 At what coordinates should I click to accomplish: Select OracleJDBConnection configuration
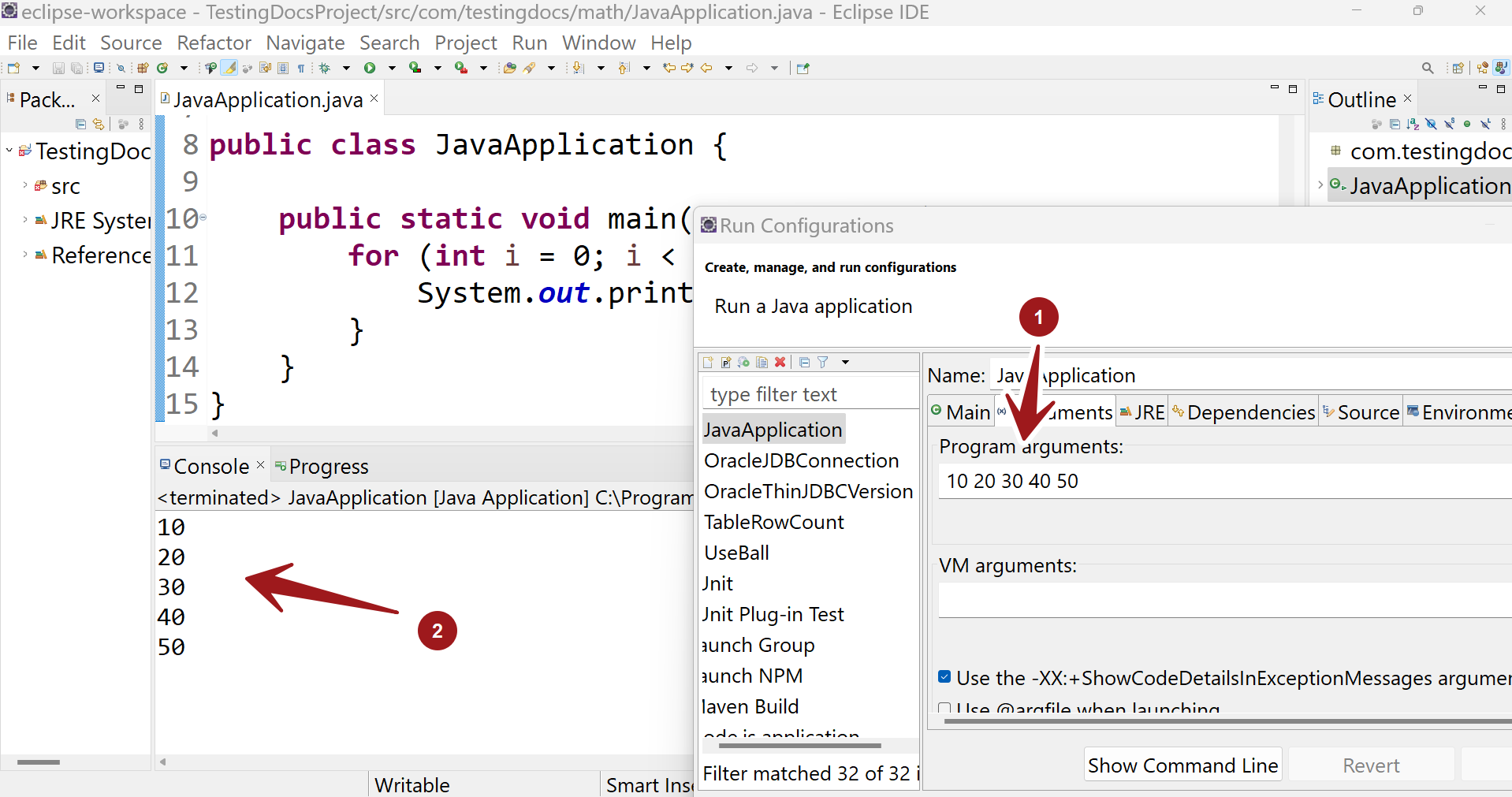[801, 460]
